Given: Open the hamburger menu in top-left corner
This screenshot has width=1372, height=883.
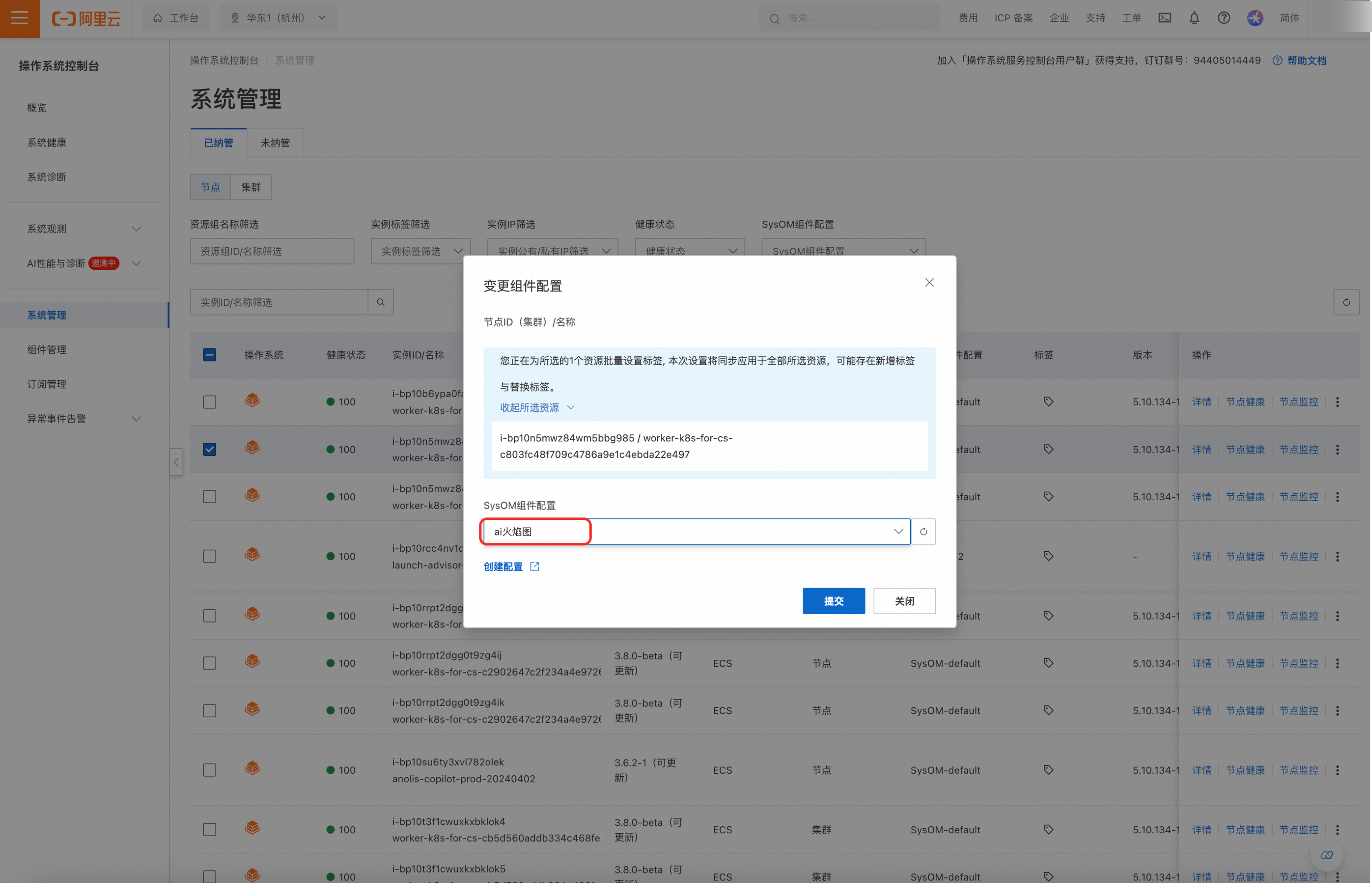Looking at the screenshot, I should point(20,18).
